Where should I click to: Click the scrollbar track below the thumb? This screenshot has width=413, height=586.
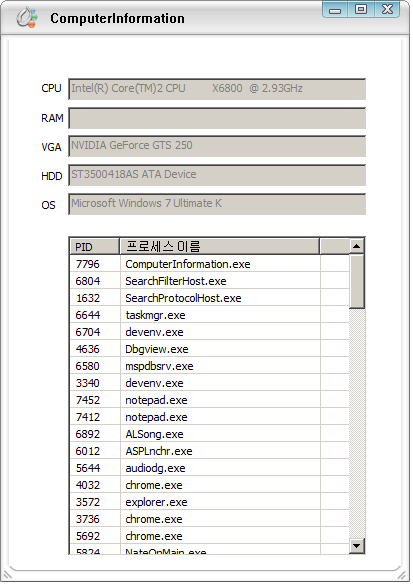pyautogui.click(x=357, y=423)
